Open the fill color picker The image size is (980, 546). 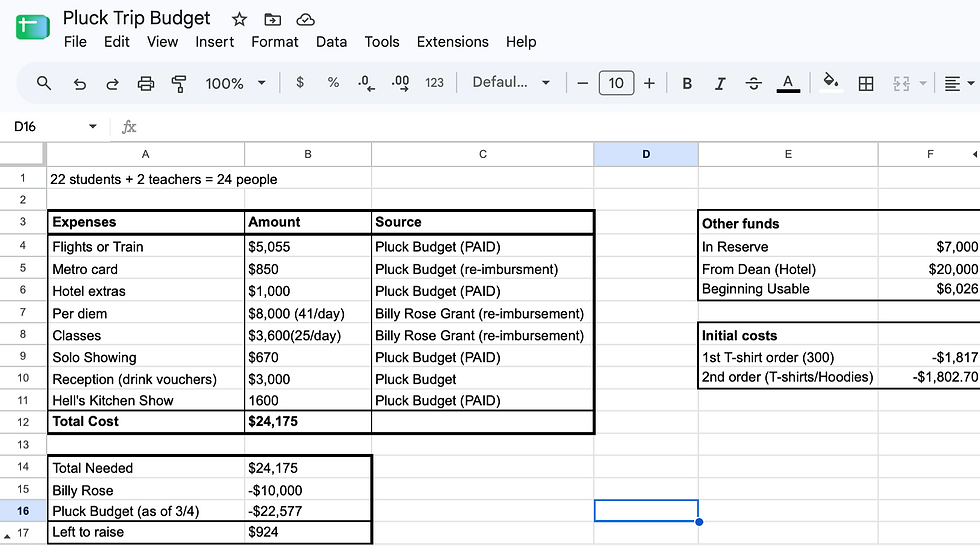[830, 82]
